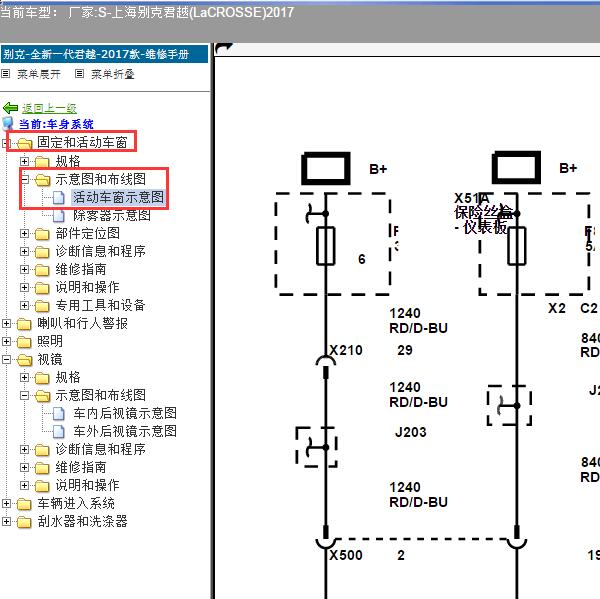Click the 菜单折叠 icon
The image size is (600, 599).
tap(80, 73)
